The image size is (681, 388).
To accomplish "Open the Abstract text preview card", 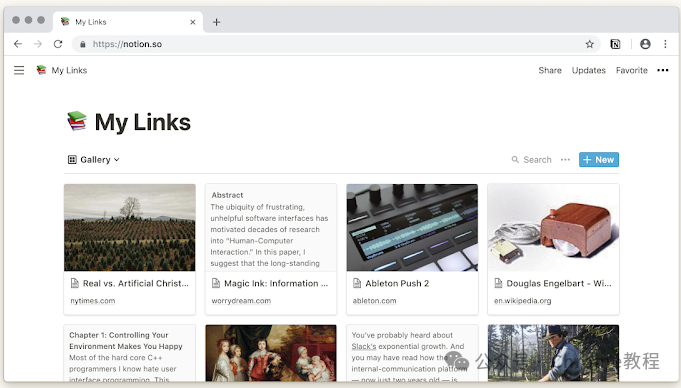I will click(x=271, y=228).
